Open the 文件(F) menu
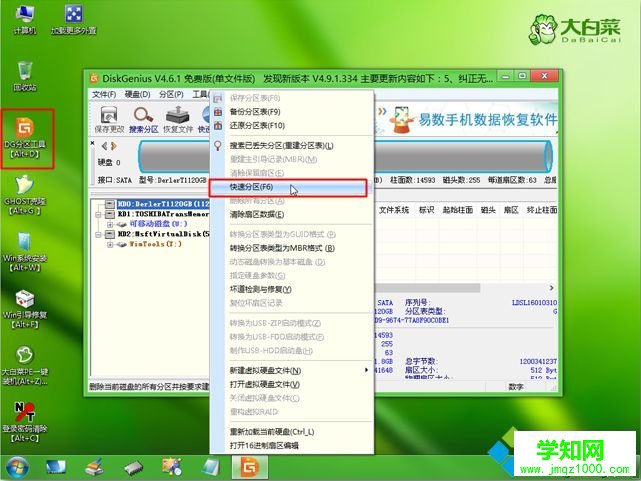 pyautogui.click(x=104, y=94)
